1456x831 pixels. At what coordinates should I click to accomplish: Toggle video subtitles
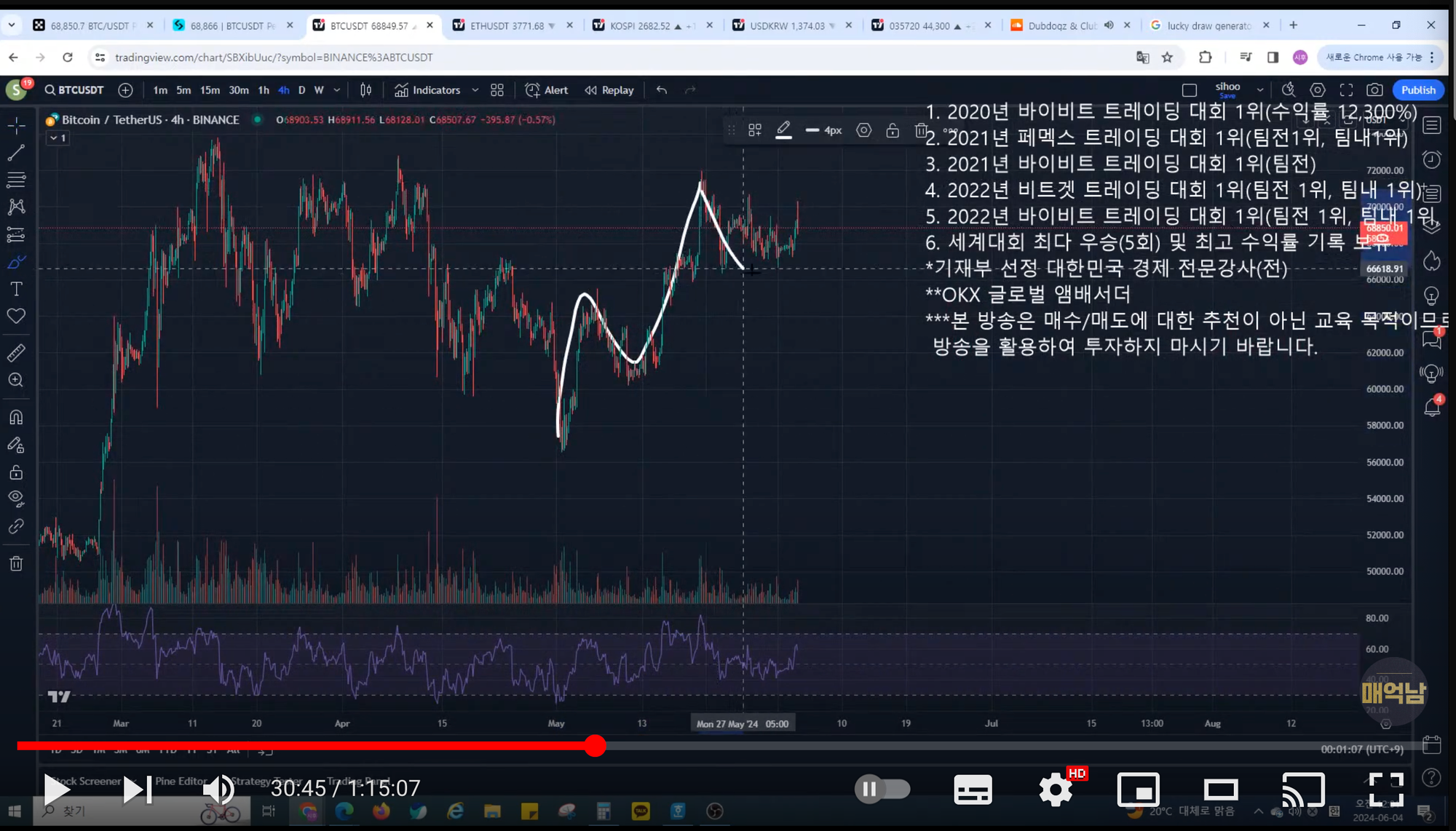tap(973, 790)
